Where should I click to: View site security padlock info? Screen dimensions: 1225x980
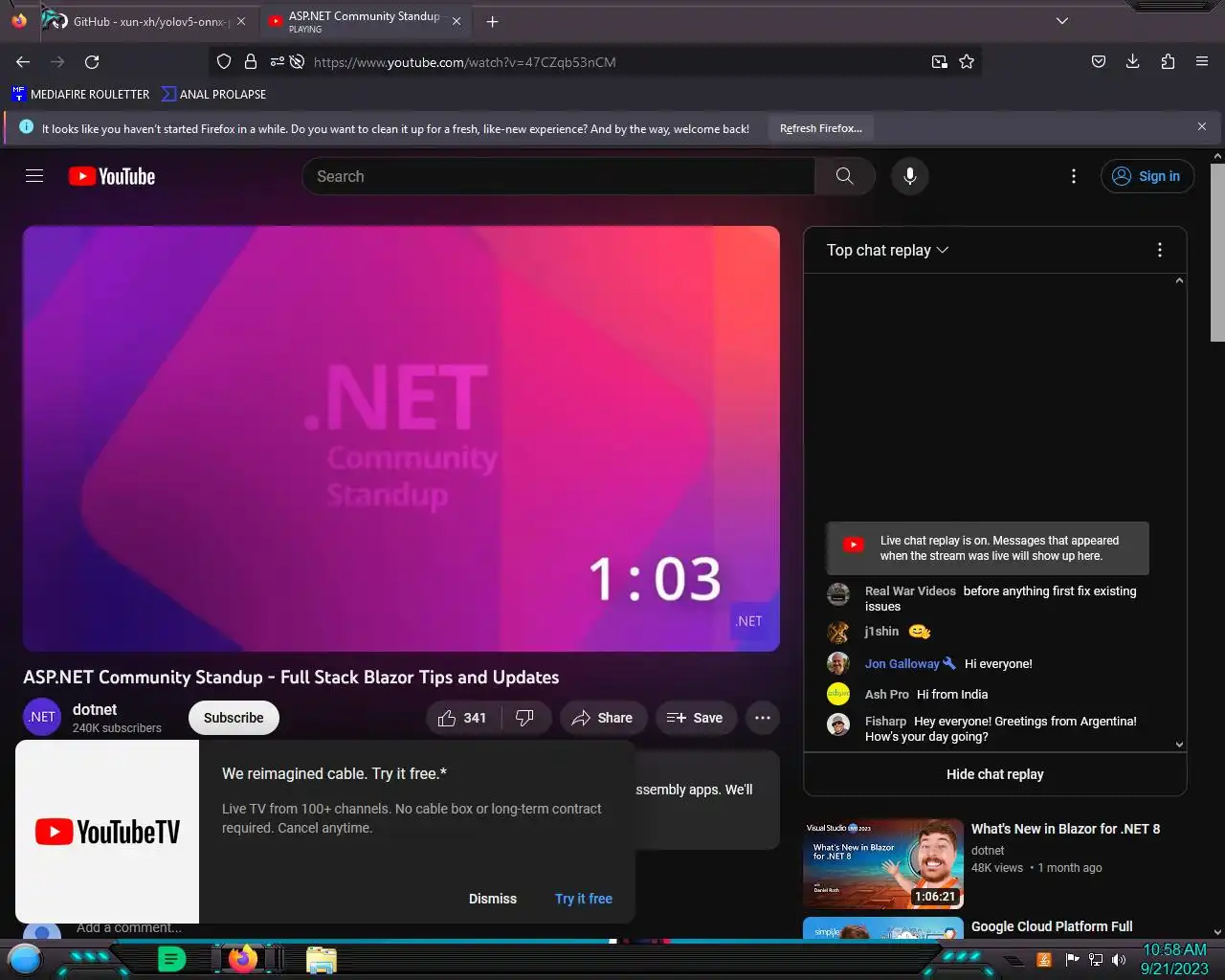coord(250,61)
